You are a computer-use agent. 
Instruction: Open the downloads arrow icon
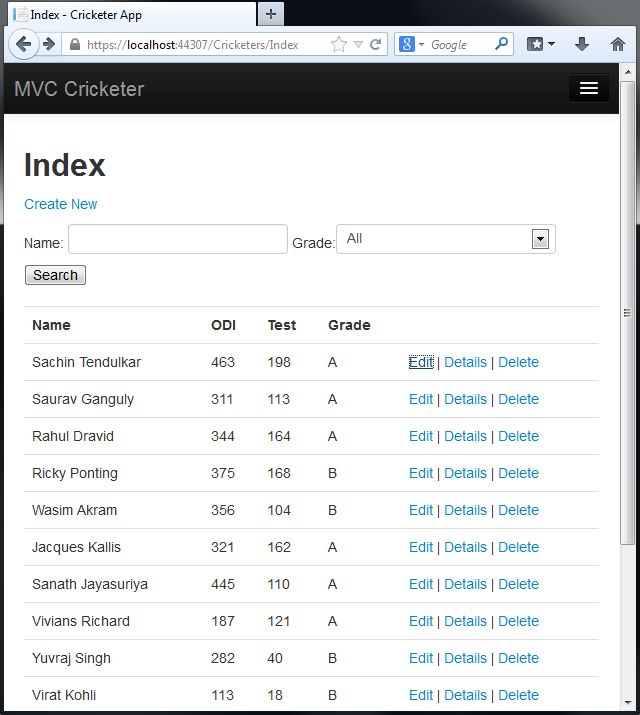[x=582, y=44]
